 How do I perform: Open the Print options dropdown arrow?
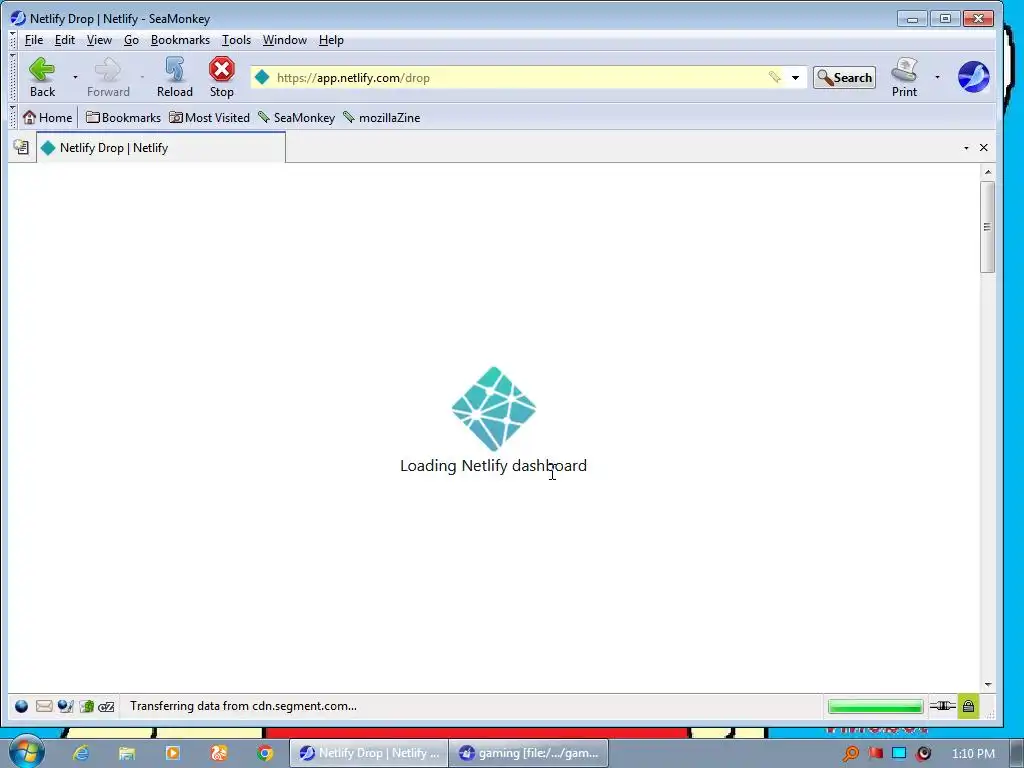point(937,77)
